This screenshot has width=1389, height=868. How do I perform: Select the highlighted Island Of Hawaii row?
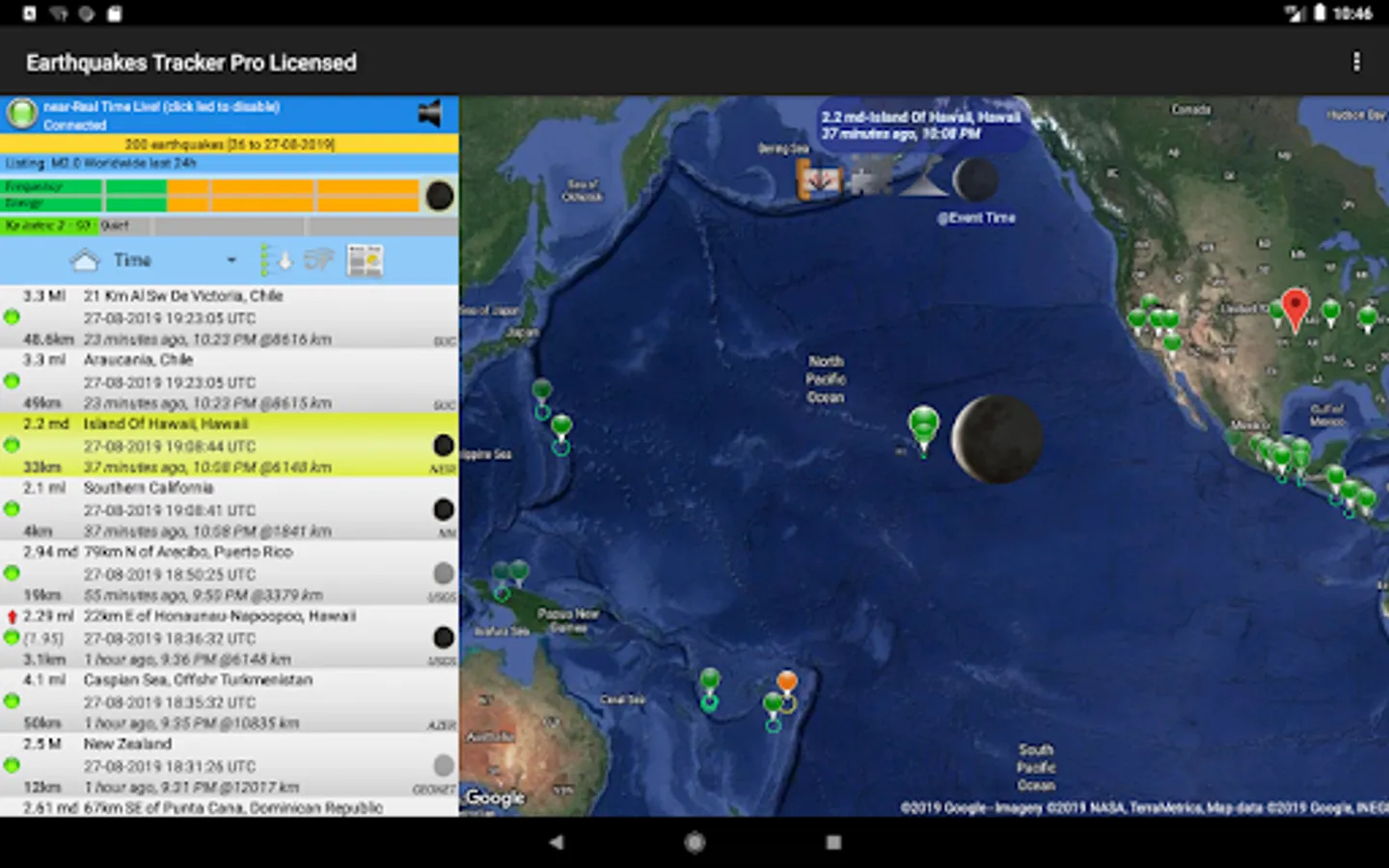tap(230, 445)
